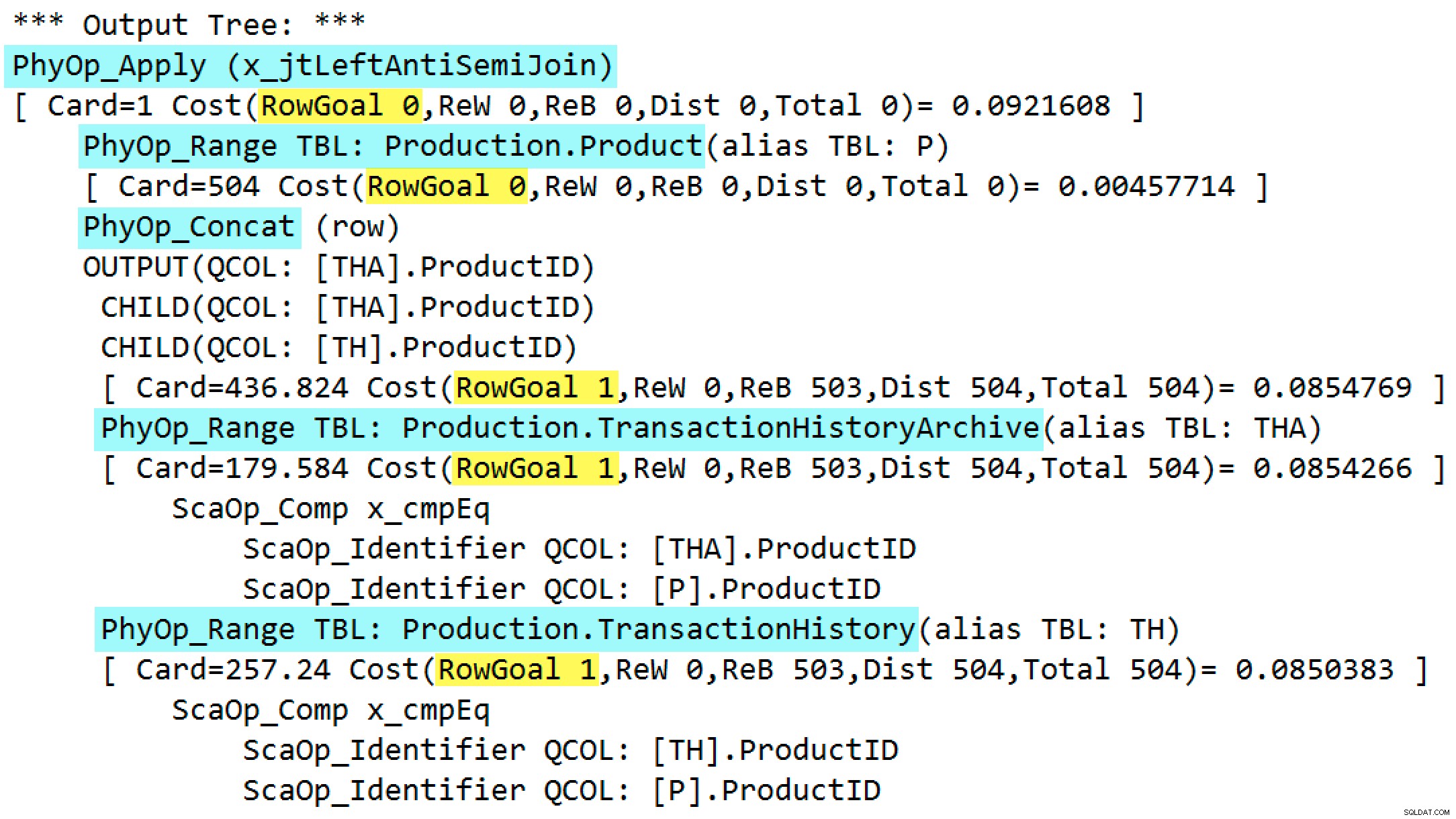
Task: Click ScaOp_Identifier QCOL: [THA].ProductID line
Action: click(579, 549)
